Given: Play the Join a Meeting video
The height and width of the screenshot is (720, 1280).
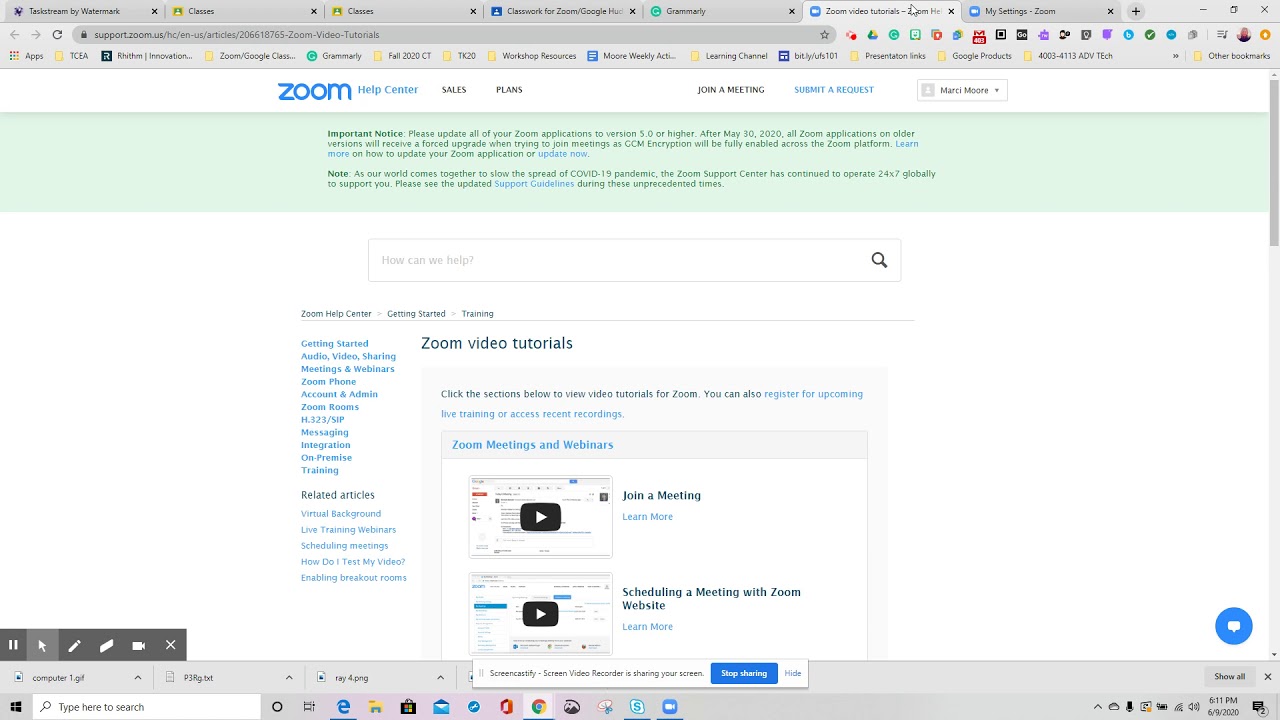Looking at the screenshot, I should coord(540,517).
